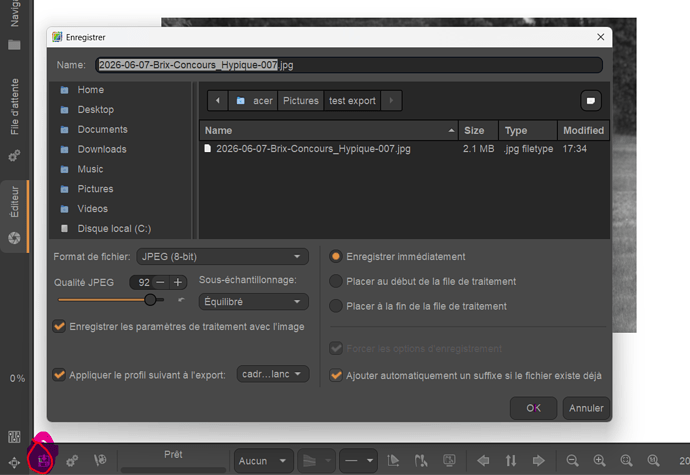Select the test export path button
The width and height of the screenshot is (690, 475).
click(x=352, y=101)
